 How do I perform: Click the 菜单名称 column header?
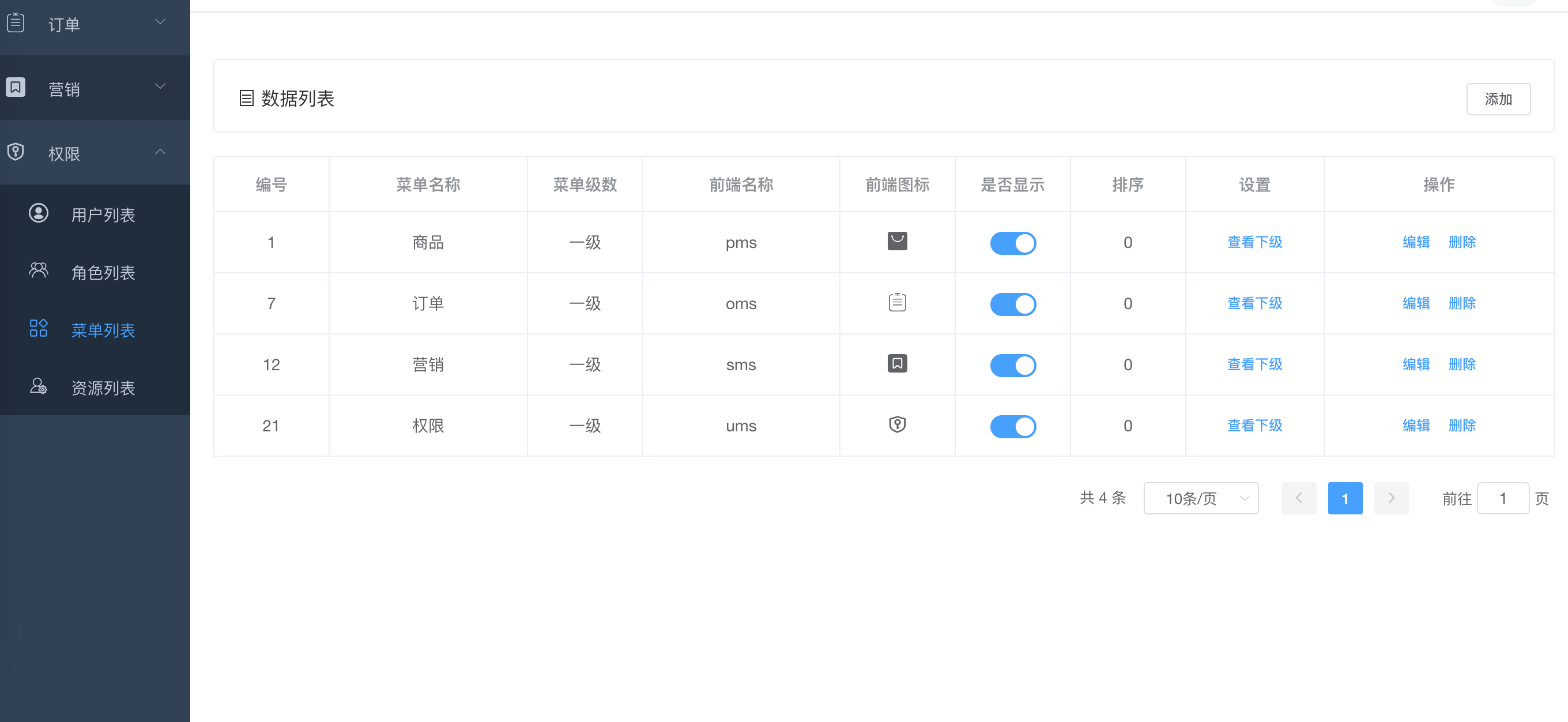(428, 185)
